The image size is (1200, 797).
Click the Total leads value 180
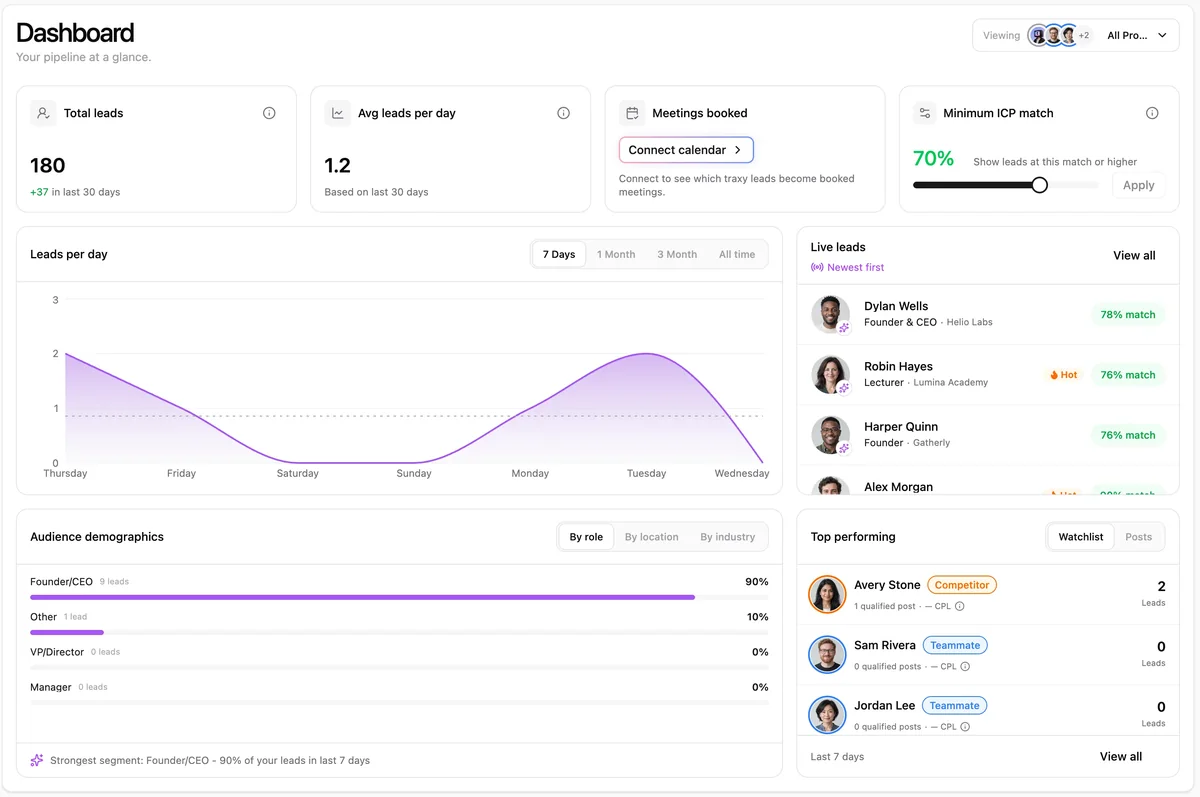[48, 165]
